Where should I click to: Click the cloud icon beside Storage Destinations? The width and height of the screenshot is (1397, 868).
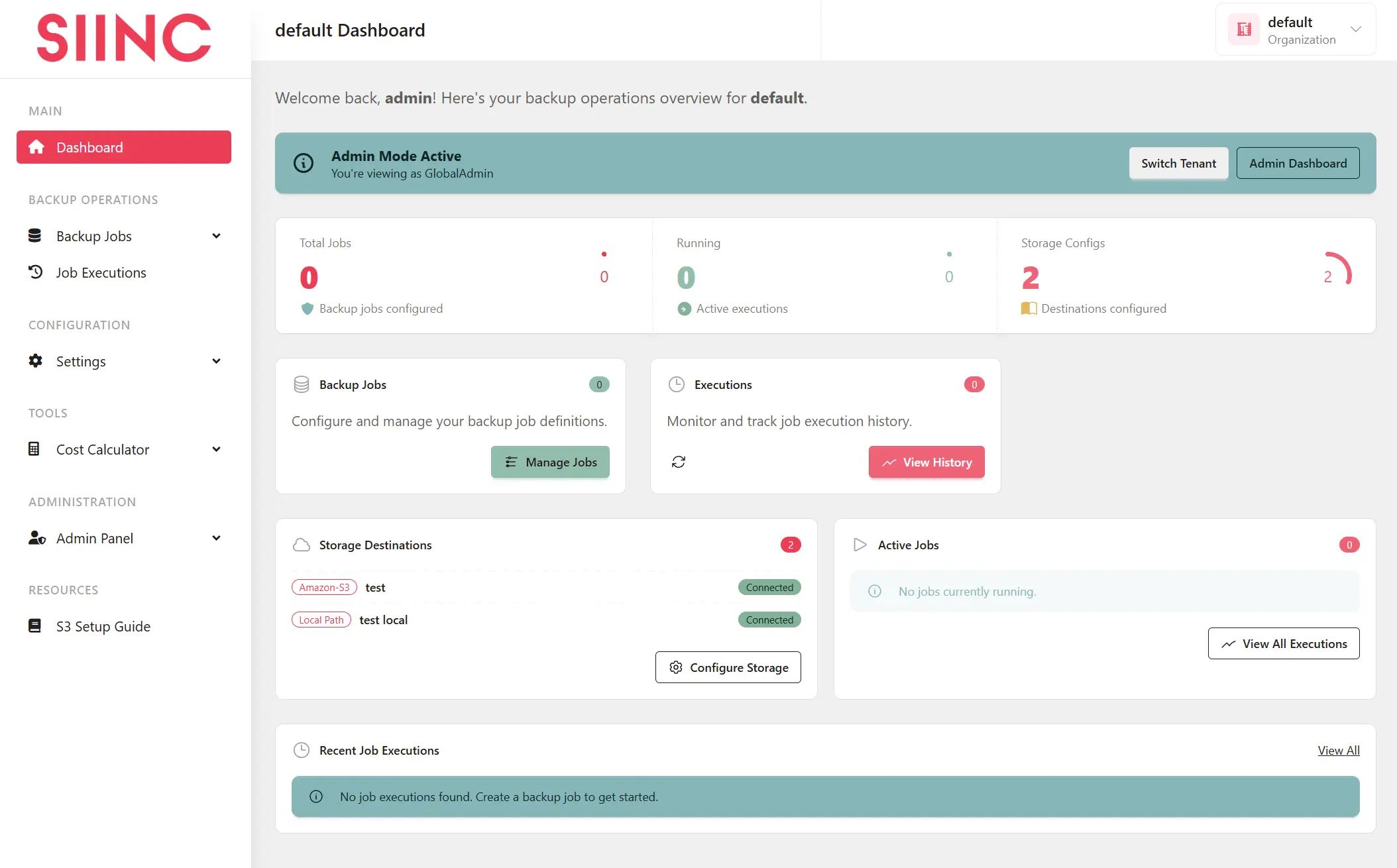(x=302, y=545)
